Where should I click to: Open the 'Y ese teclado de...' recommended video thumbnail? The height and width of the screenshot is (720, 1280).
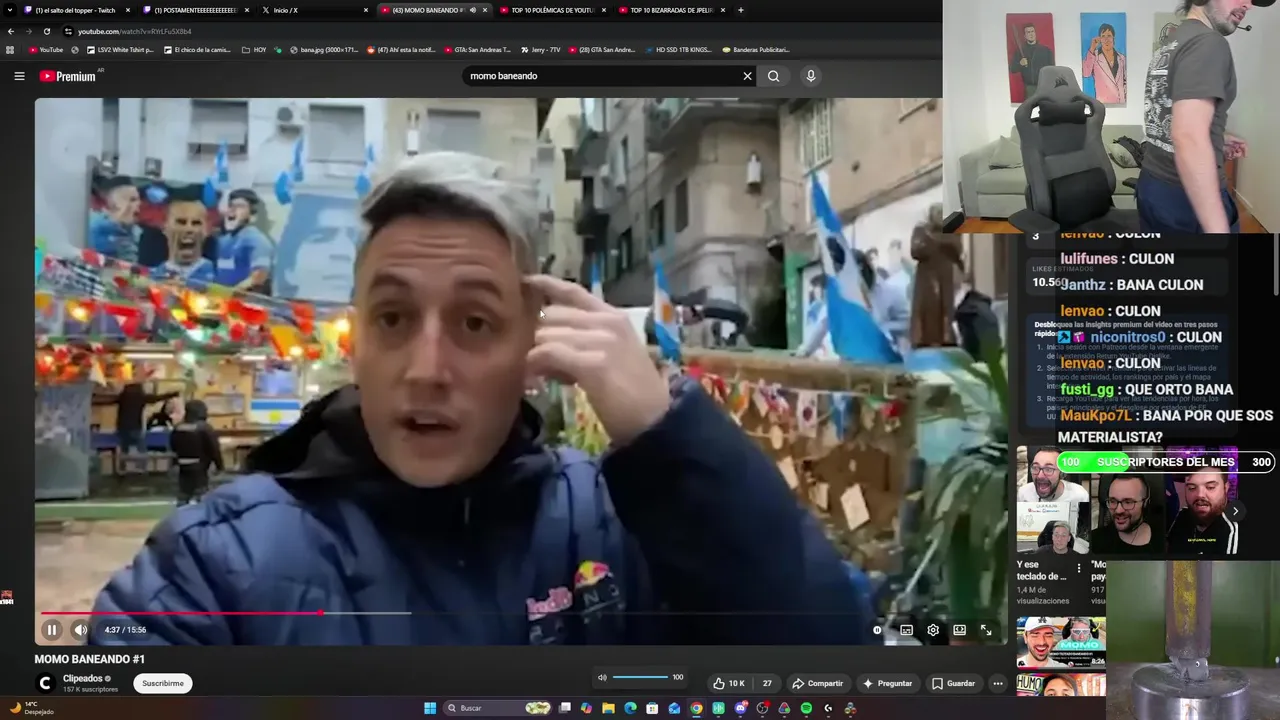1053,500
